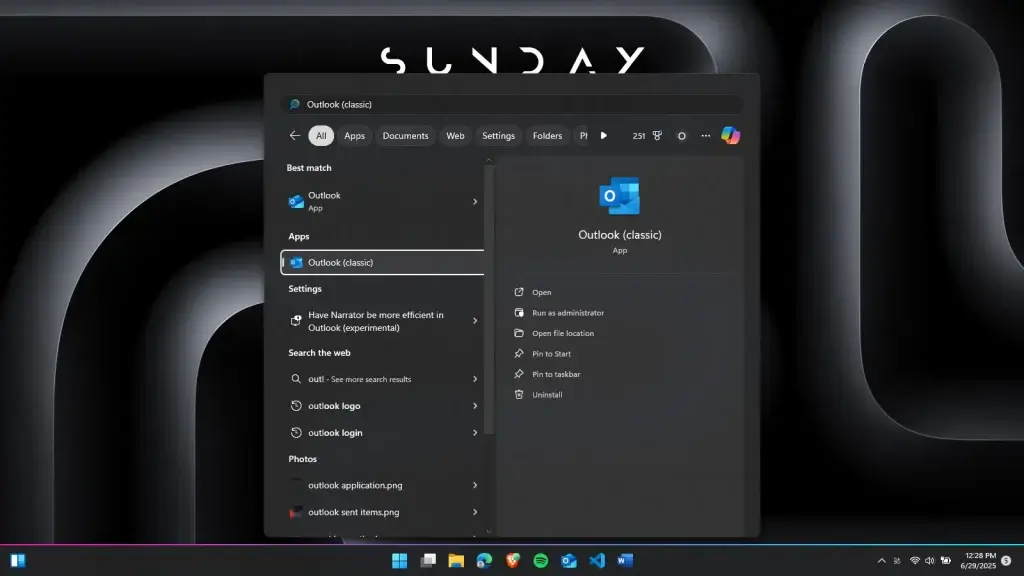Select Outlook (classic) in the Apps list
The height and width of the screenshot is (576, 1024).
(382, 263)
